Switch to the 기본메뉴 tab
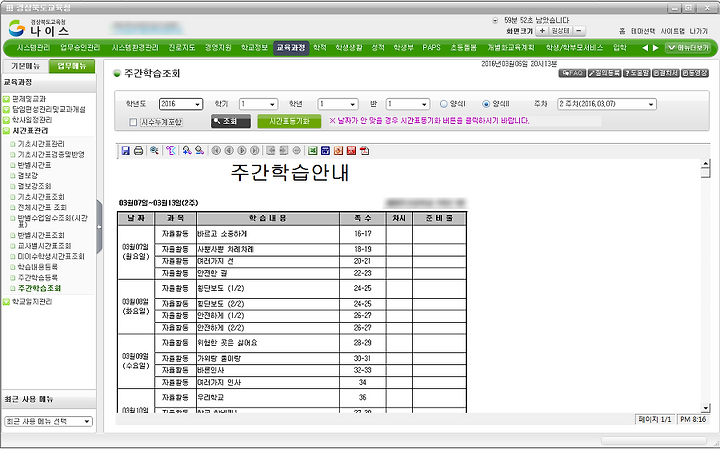The height and width of the screenshot is (449, 720). [x=25, y=66]
